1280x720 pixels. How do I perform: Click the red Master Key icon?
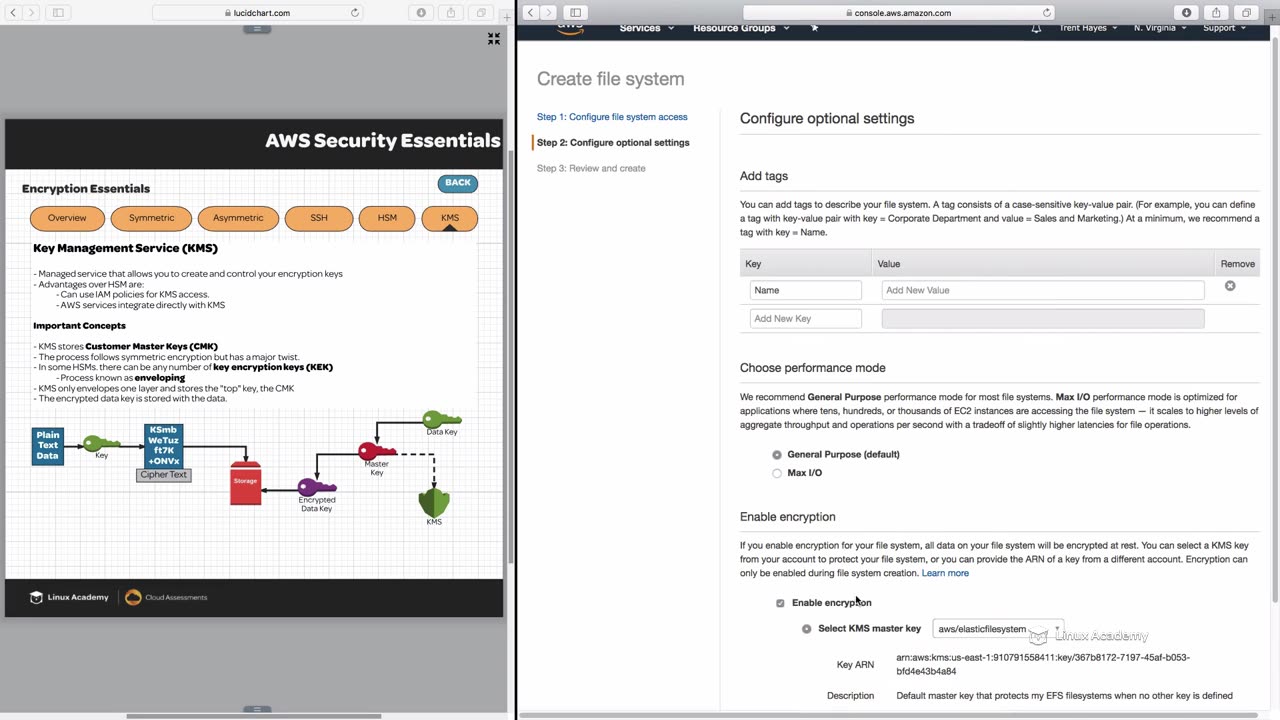tap(377, 451)
